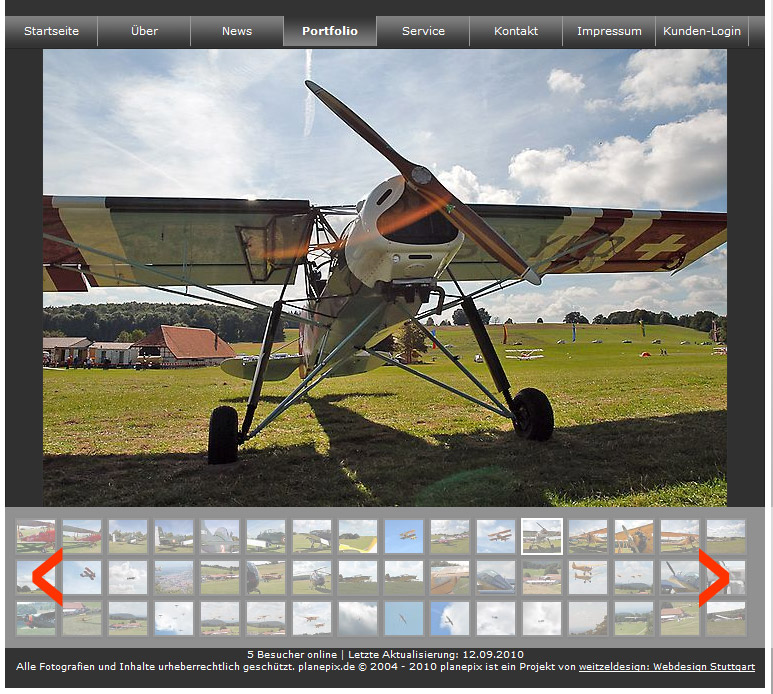Click the red previous arrow in gallery
This screenshot has height=694, width=773.
click(47, 577)
